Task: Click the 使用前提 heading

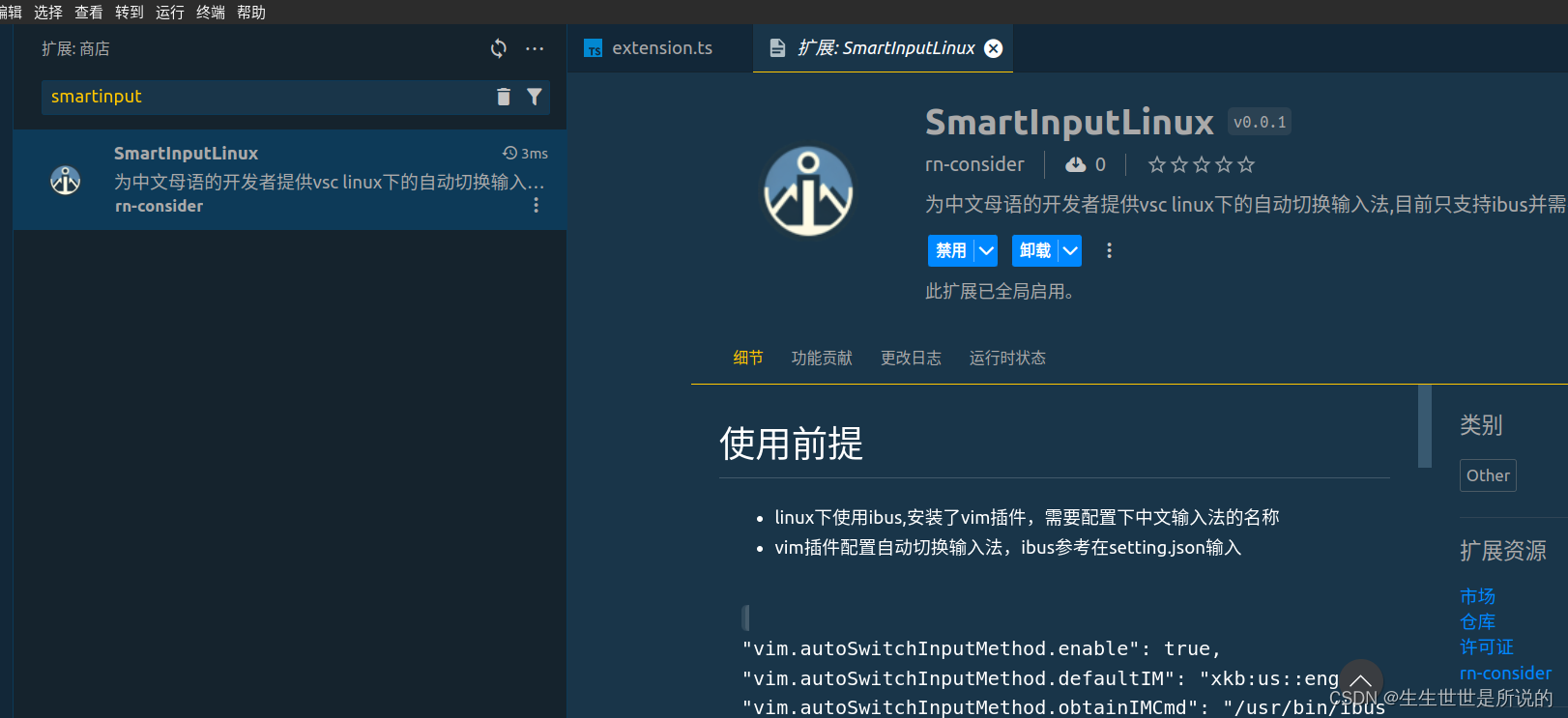Action: 791,444
